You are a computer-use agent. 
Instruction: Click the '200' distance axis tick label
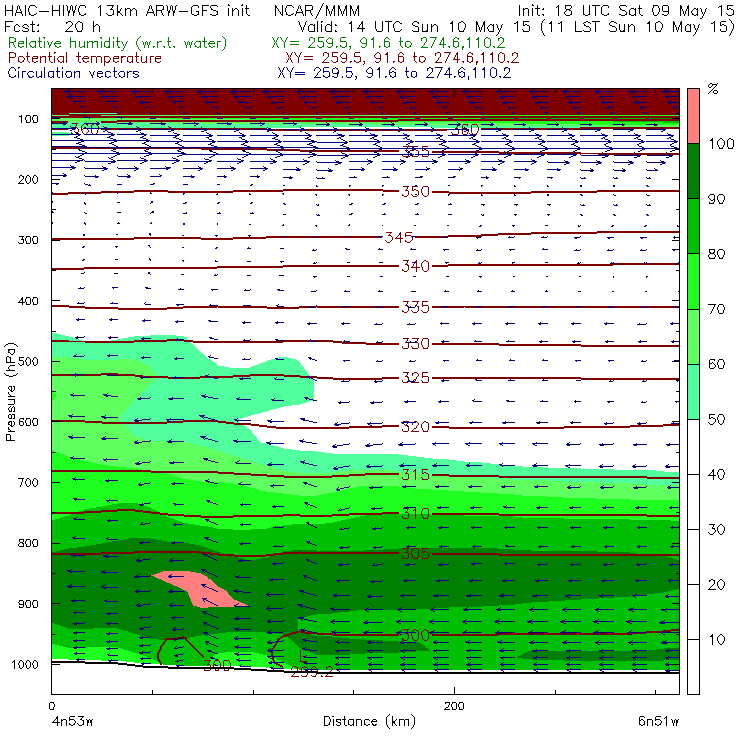[454, 706]
